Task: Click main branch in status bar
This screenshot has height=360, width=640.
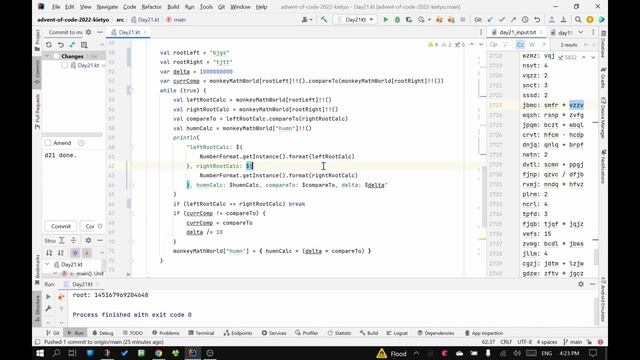Action: (572, 342)
